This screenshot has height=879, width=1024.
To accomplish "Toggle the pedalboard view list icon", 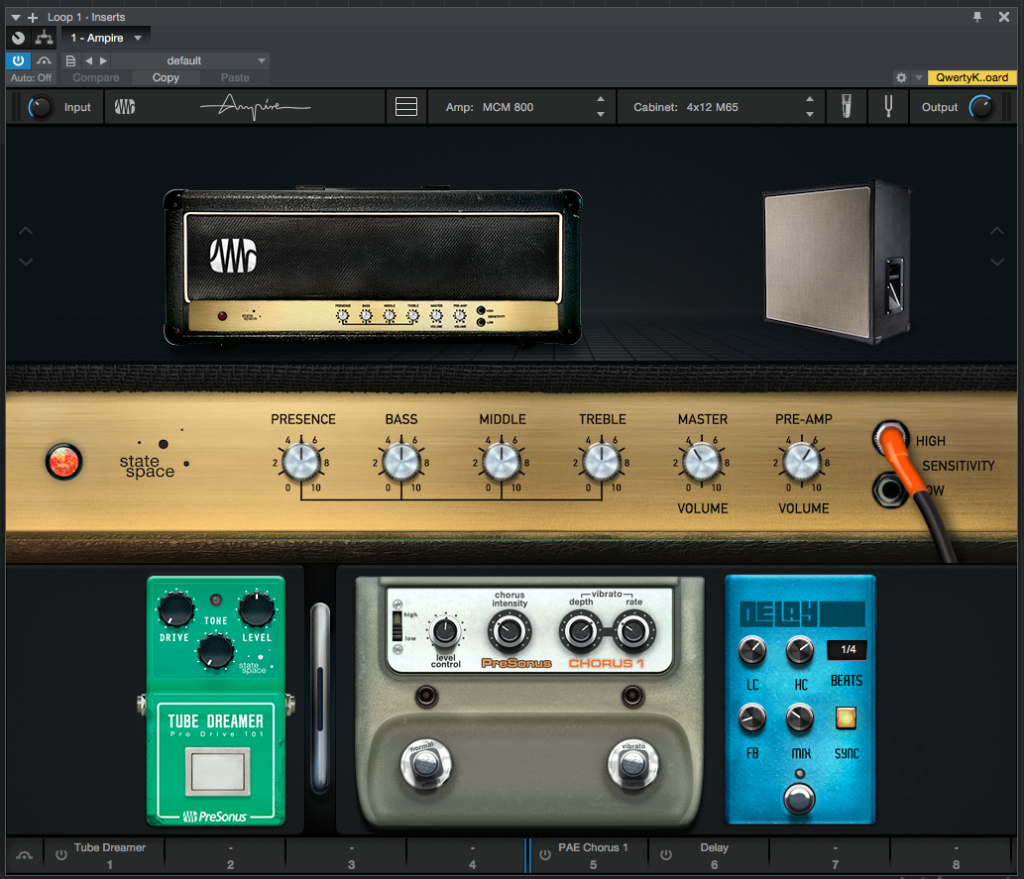I will pyautogui.click(x=406, y=106).
